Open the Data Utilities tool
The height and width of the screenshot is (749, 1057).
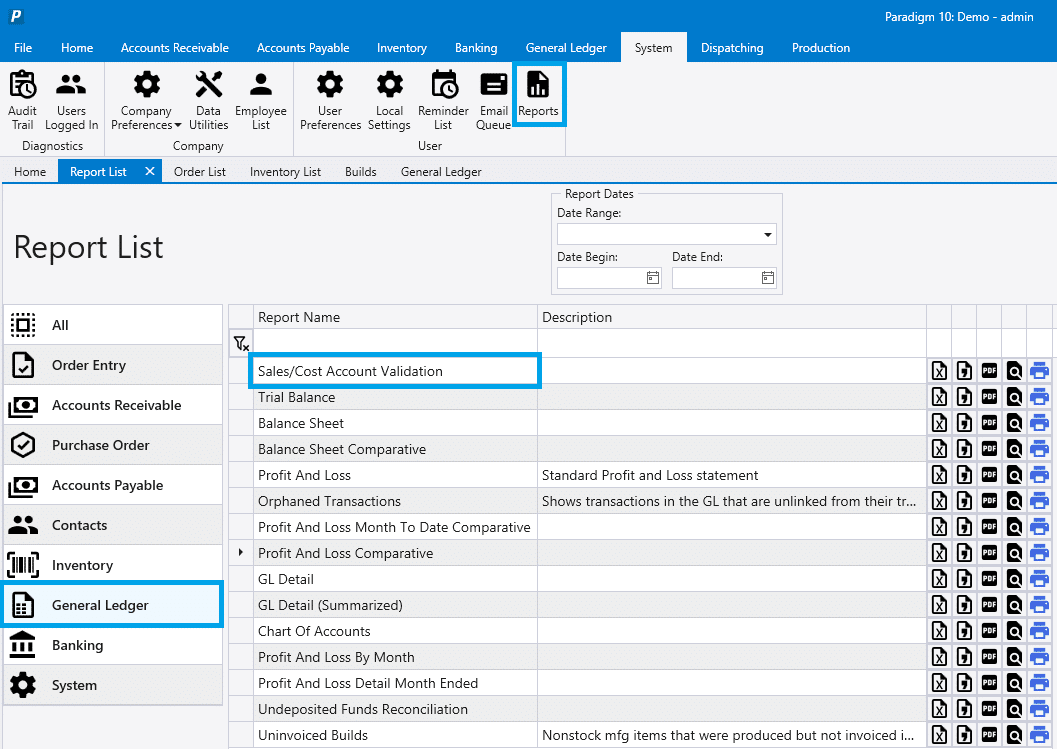tap(208, 100)
